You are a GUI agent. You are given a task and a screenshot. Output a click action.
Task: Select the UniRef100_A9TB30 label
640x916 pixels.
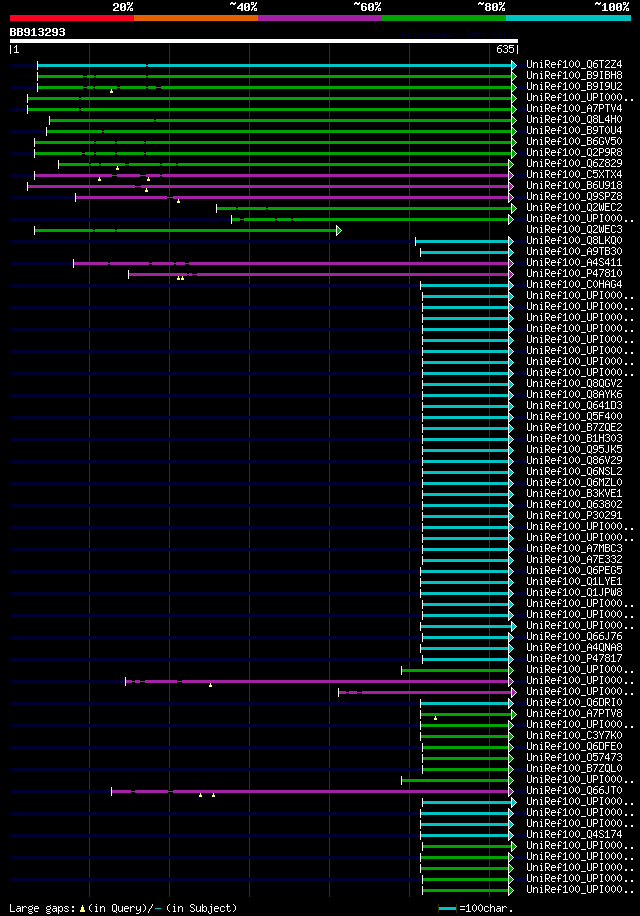[574, 251]
